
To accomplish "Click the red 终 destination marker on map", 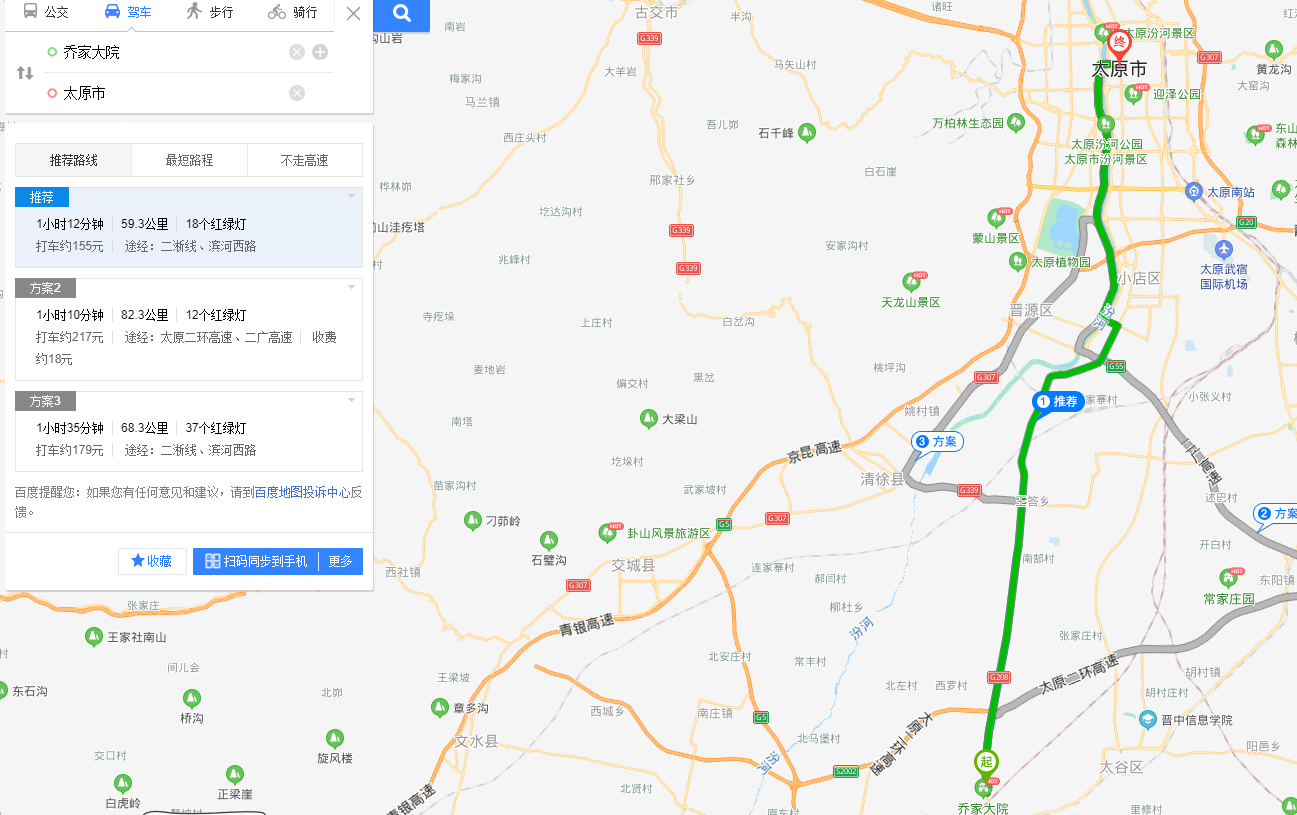I will pyautogui.click(x=1120, y=43).
